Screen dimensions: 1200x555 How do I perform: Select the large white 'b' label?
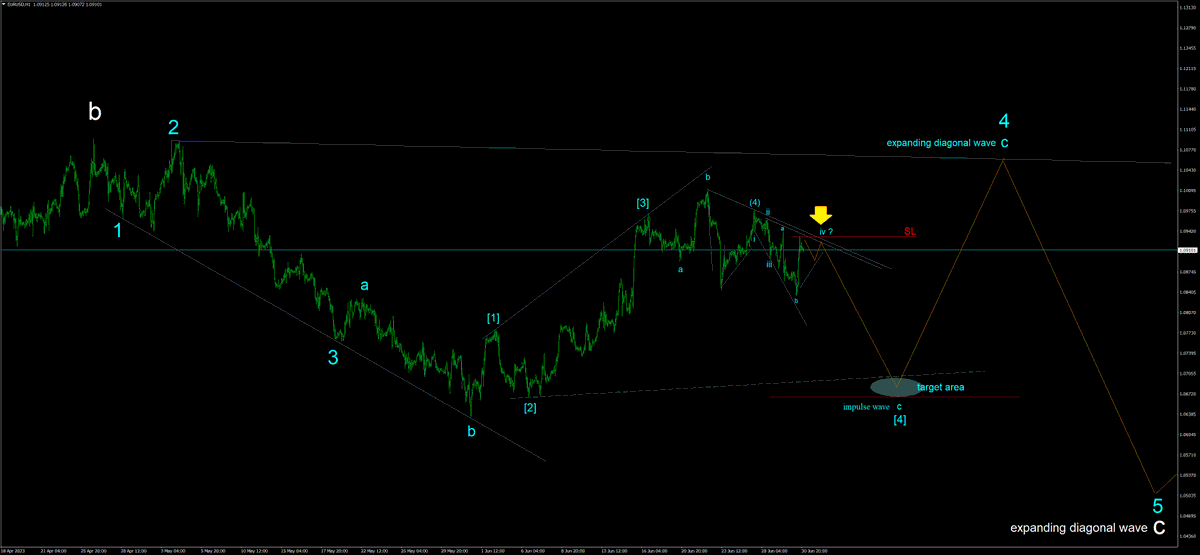click(x=95, y=112)
